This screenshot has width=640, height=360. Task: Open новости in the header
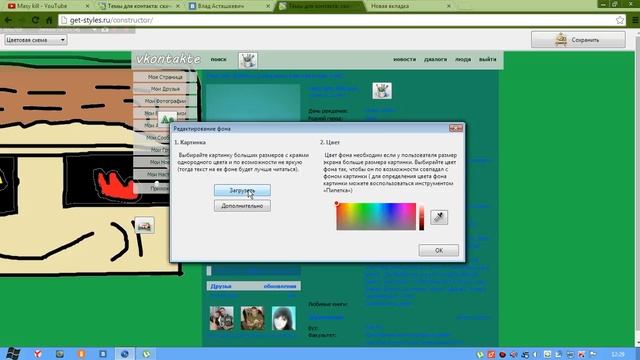[404, 59]
